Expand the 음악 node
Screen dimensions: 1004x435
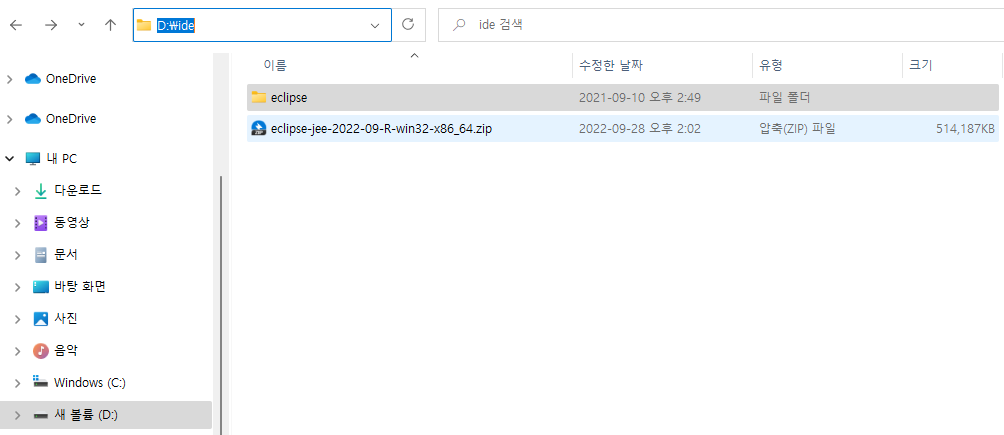[x=18, y=350]
